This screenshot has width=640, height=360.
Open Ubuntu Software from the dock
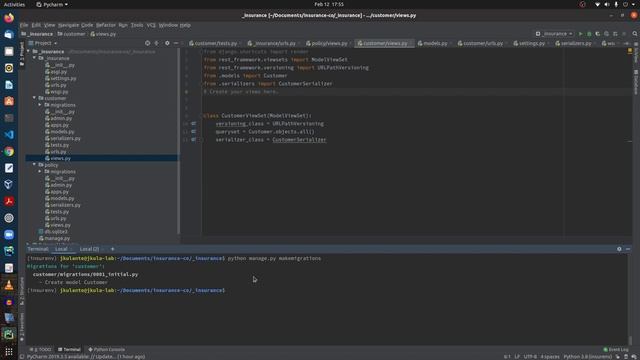pyautogui.click(x=9, y=101)
